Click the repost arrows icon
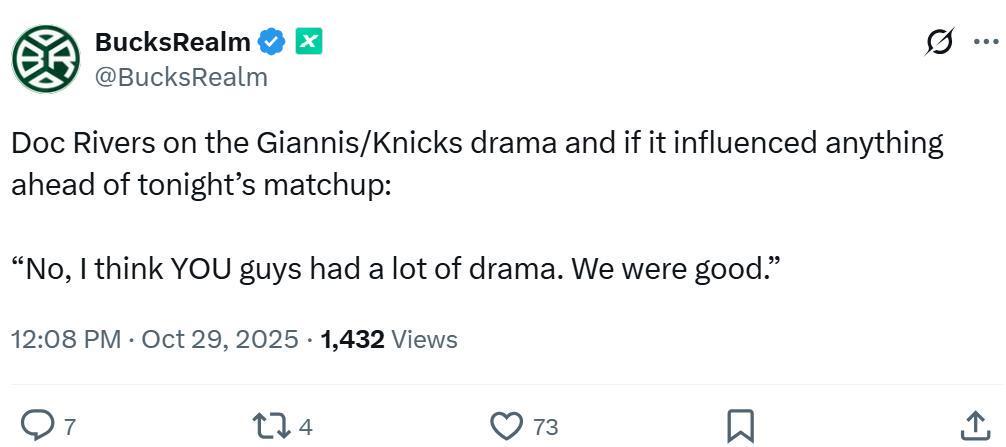The image size is (1006, 447). (273, 426)
